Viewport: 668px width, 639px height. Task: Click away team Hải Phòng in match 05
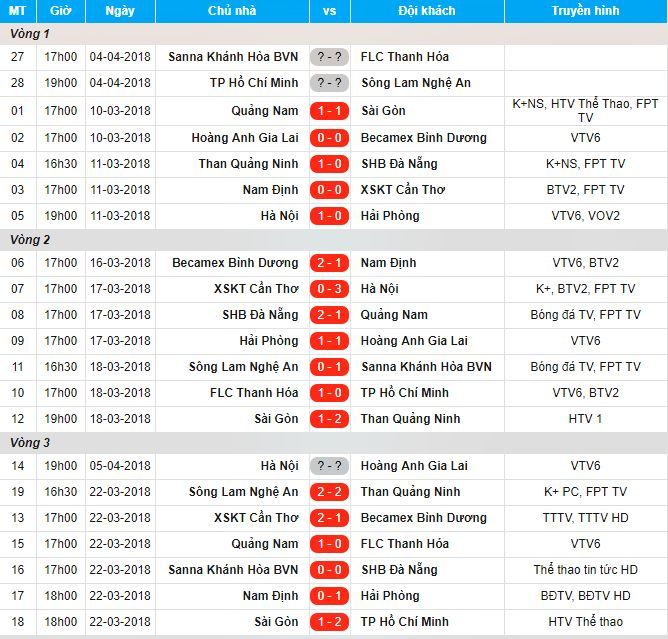click(388, 216)
